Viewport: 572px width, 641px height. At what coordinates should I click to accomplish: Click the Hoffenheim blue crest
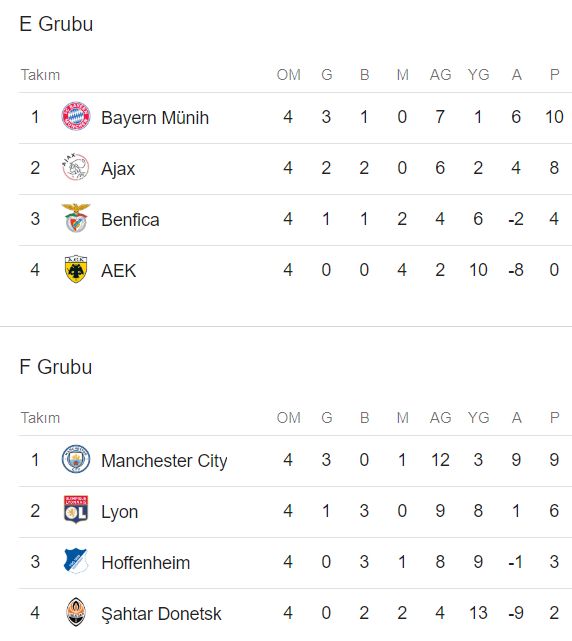click(76, 561)
